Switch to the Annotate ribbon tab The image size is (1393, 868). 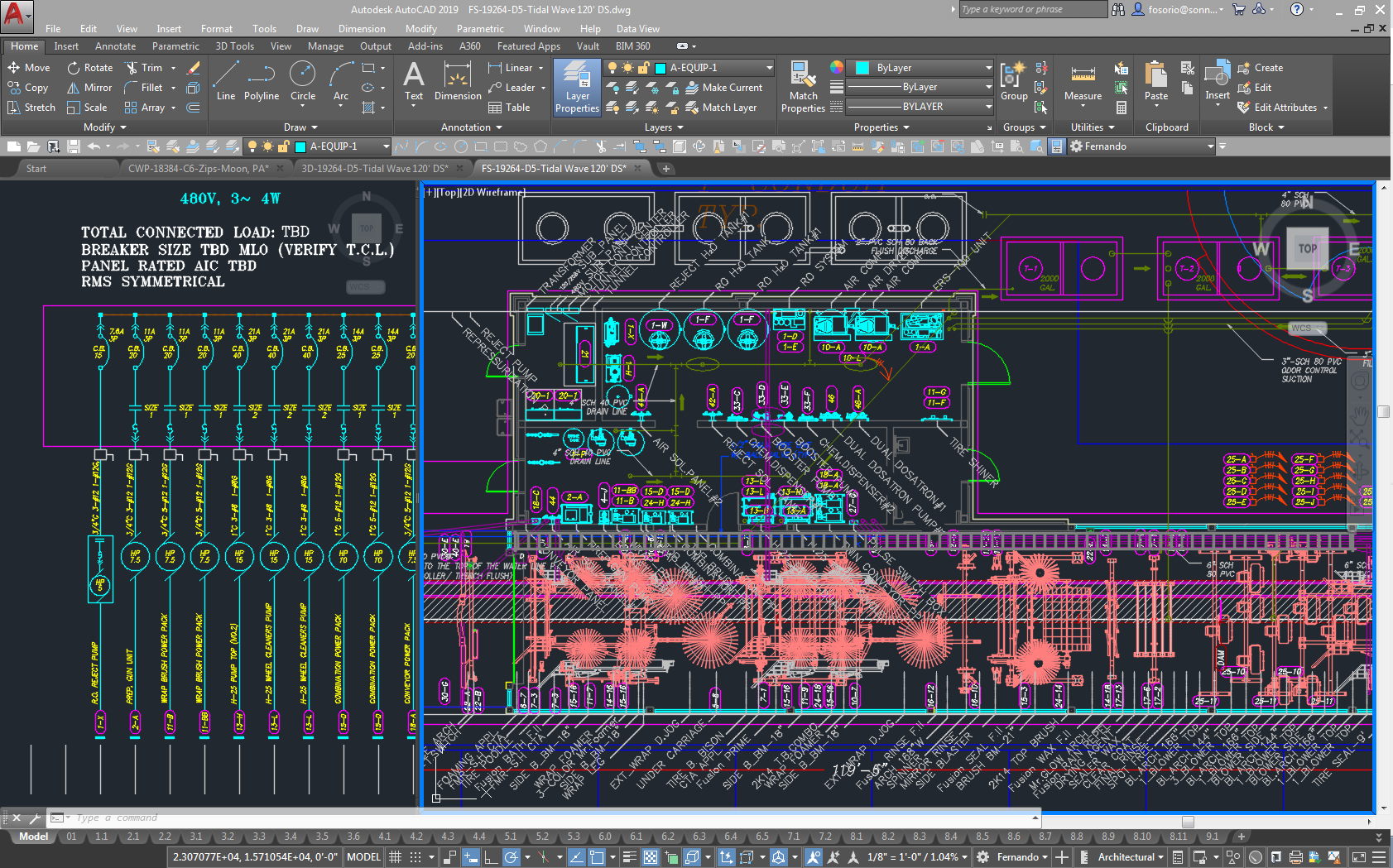115,46
